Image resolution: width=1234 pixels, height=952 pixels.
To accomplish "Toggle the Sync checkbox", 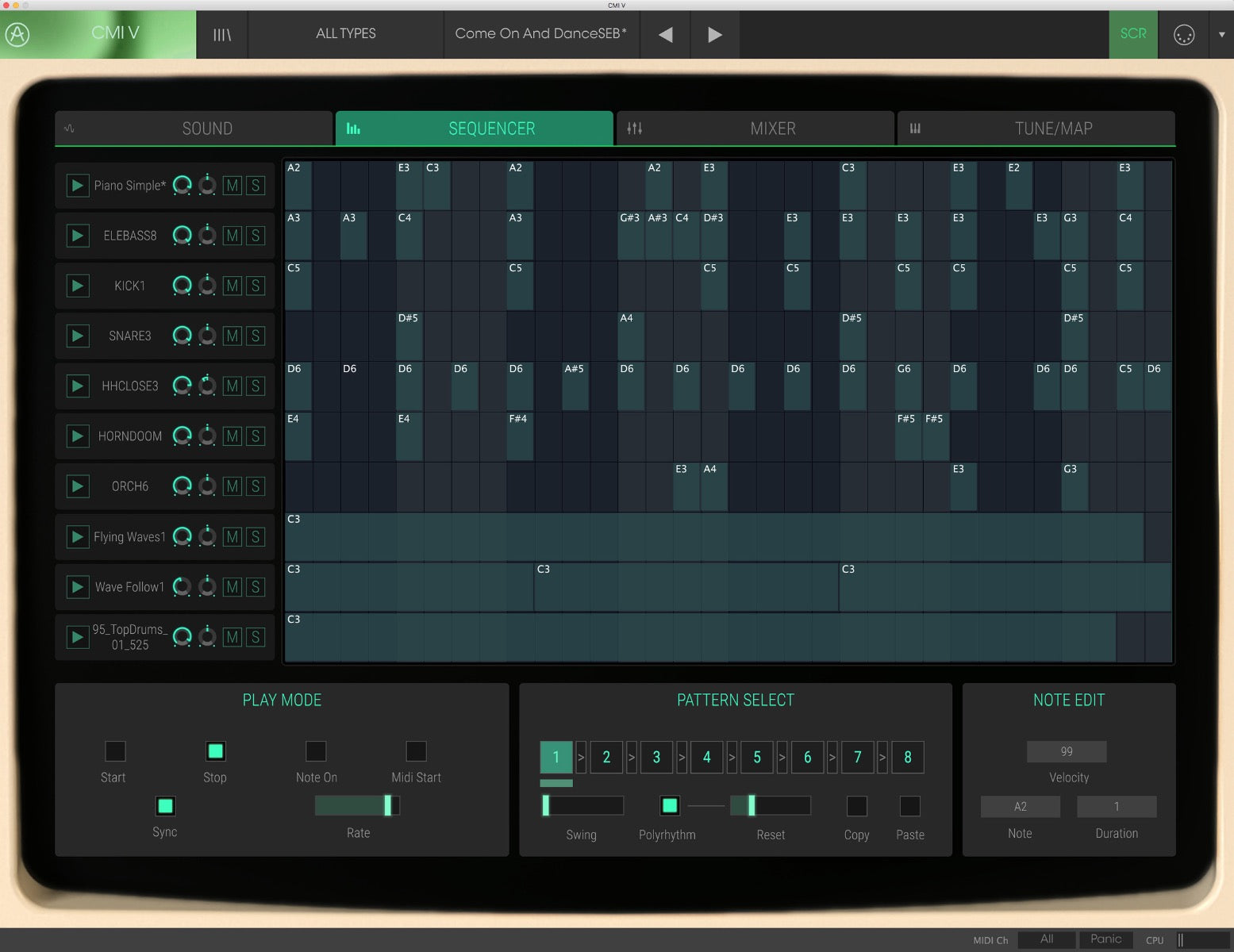I will [165, 806].
